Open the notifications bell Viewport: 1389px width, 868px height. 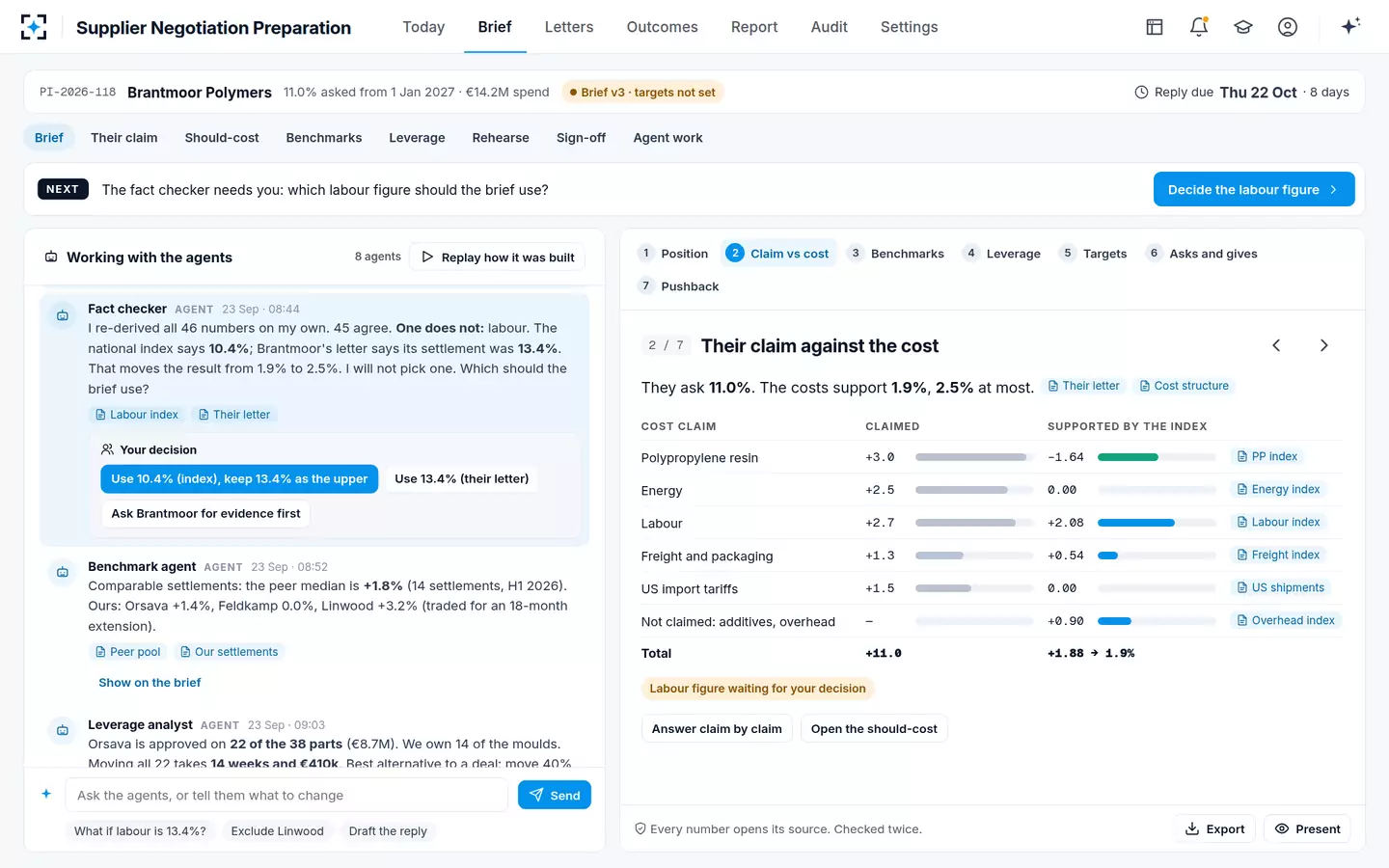1199,27
